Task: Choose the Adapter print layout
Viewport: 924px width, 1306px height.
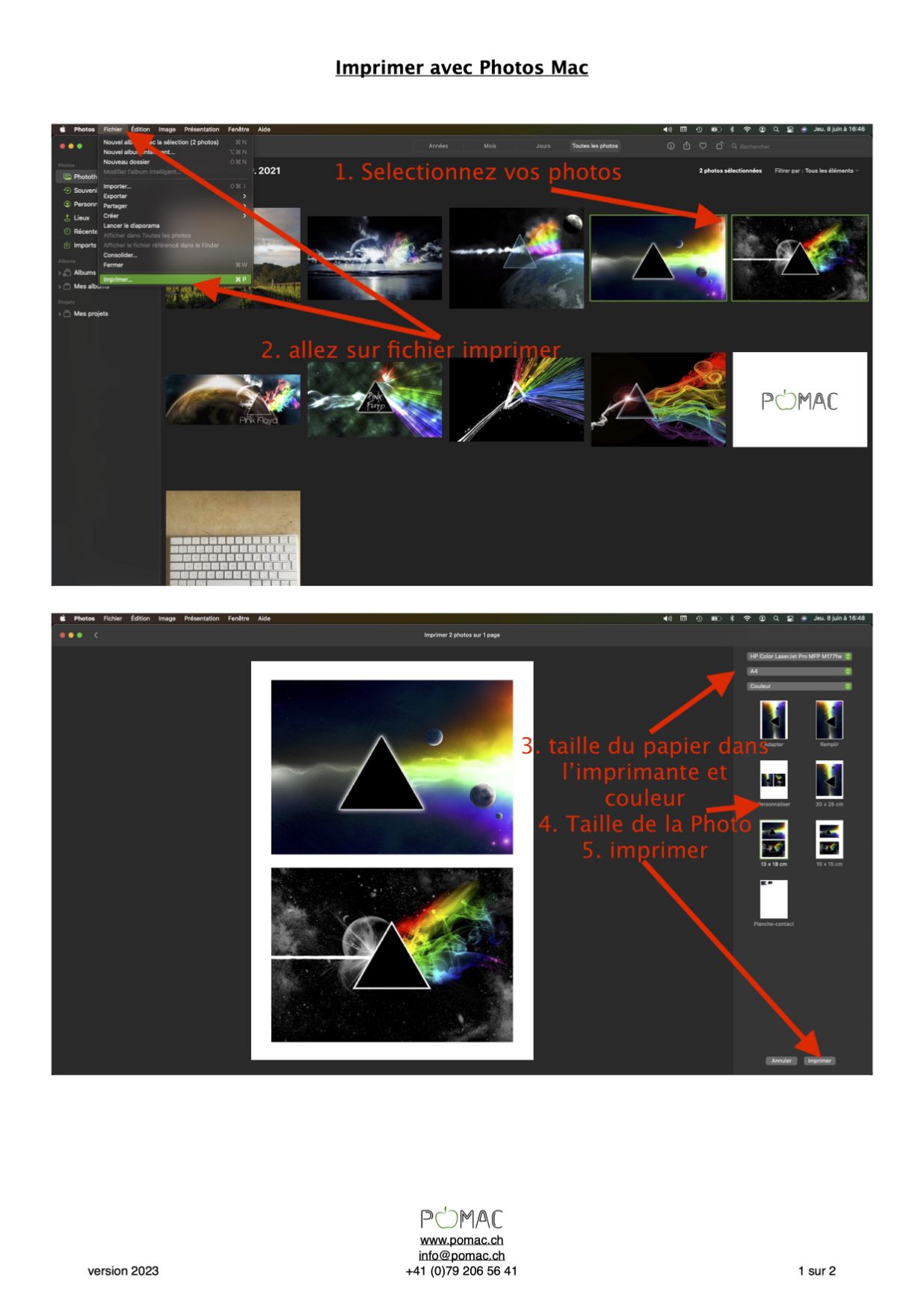Action: [773, 720]
